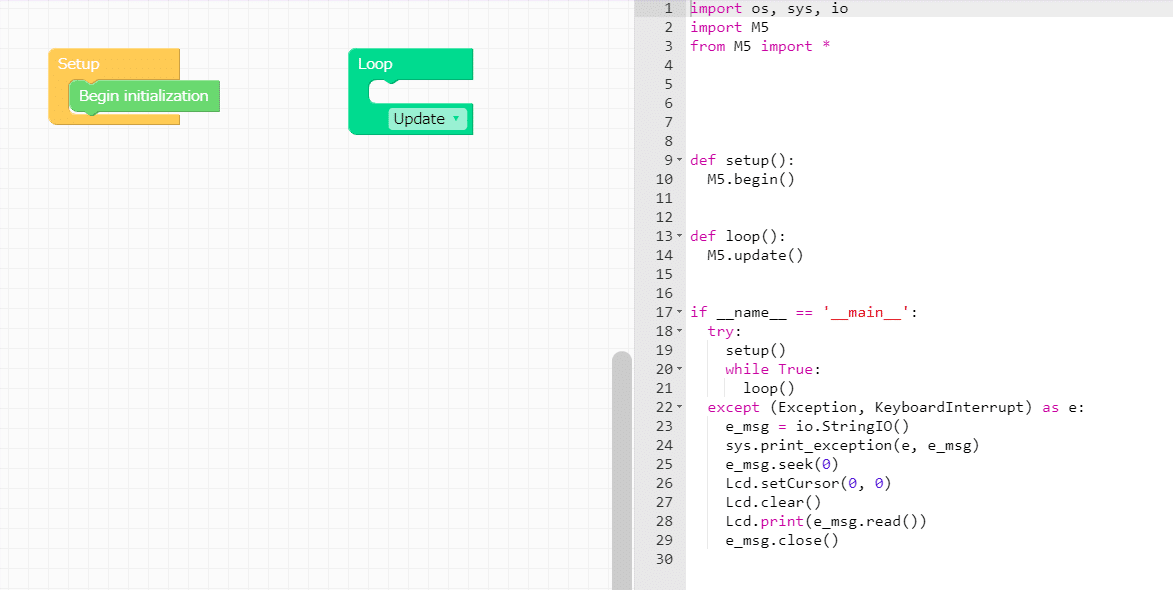Click the code line 'from M5 import *'
1173x590 pixels.
[760, 46]
